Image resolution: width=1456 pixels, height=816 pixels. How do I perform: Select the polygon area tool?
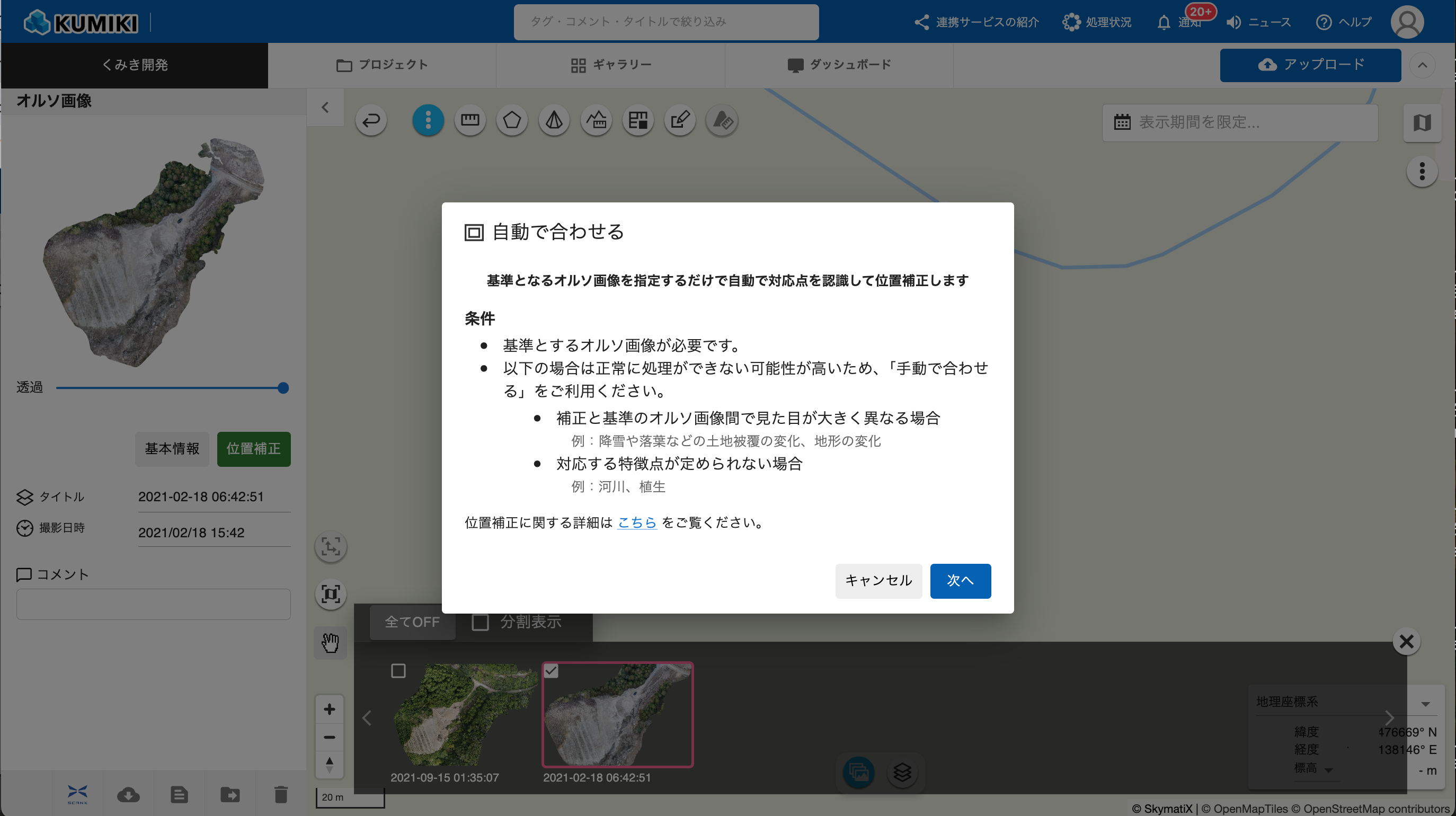tap(512, 120)
